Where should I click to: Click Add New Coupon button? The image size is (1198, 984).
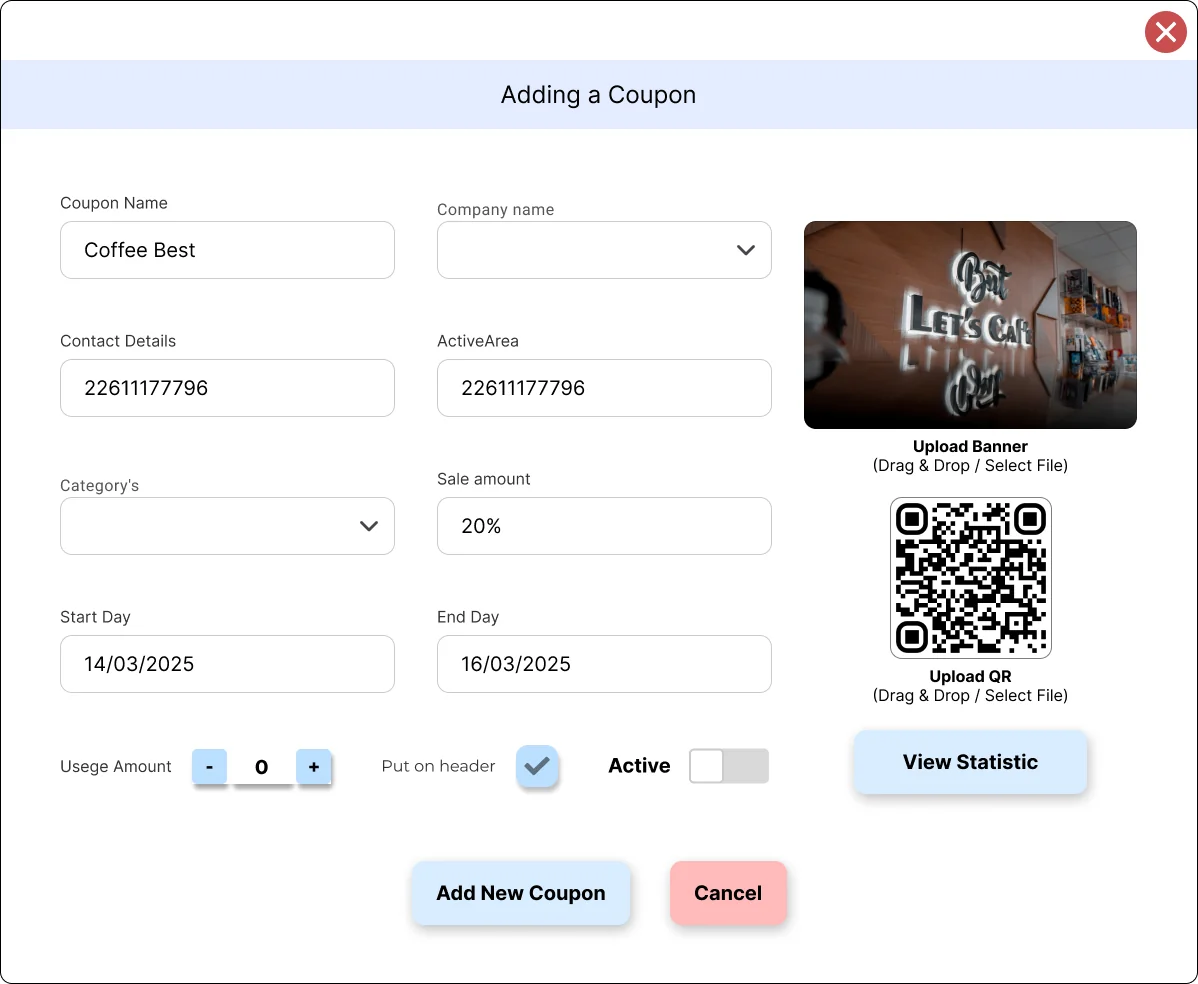tap(520, 893)
